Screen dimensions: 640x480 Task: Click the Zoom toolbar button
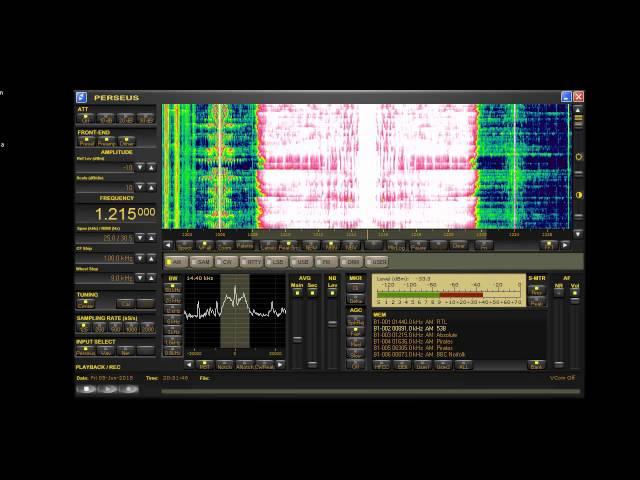pyautogui.click(x=224, y=245)
